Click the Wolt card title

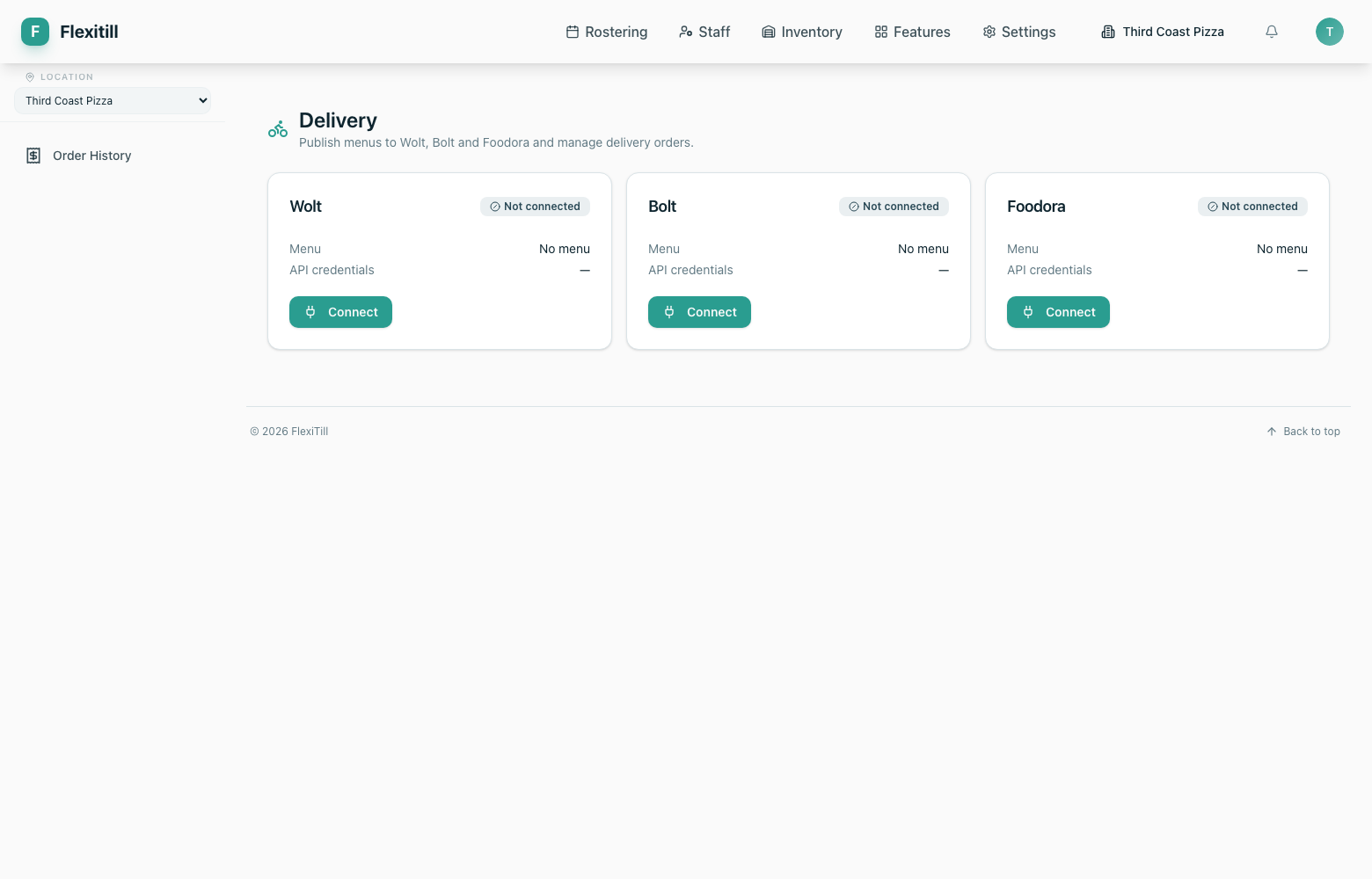306,207
